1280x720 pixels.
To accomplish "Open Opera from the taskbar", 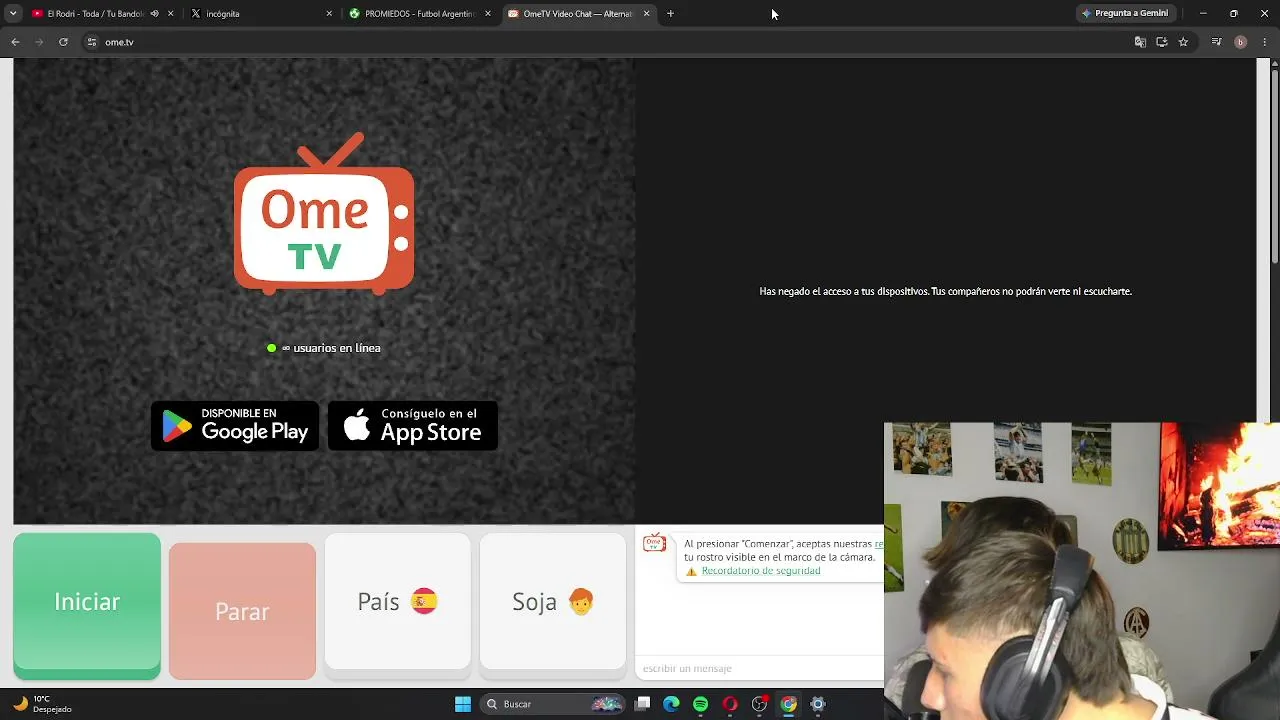I will (730, 704).
